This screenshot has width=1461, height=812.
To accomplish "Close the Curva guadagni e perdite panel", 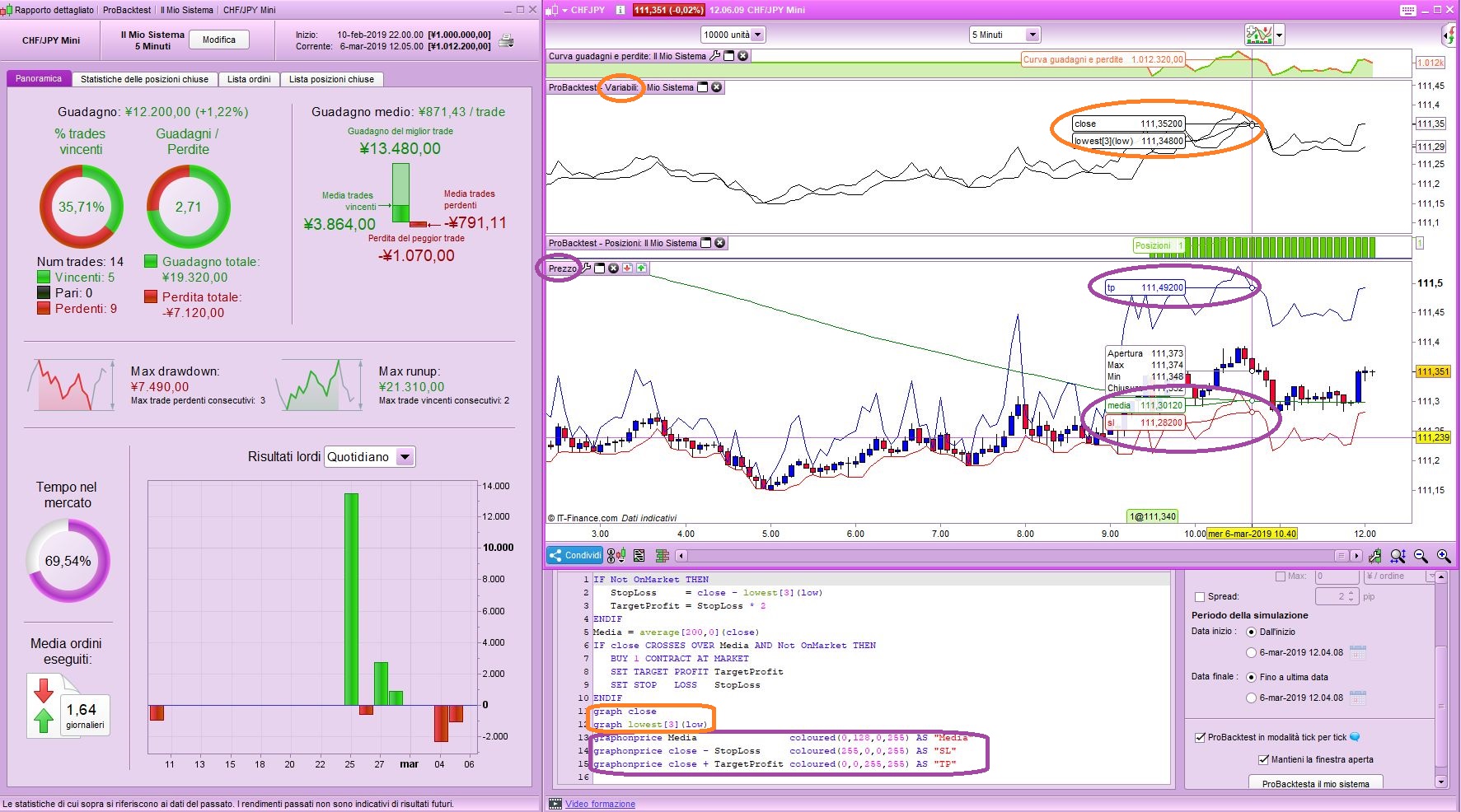I will pyautogui.click(x=743, y=56).
